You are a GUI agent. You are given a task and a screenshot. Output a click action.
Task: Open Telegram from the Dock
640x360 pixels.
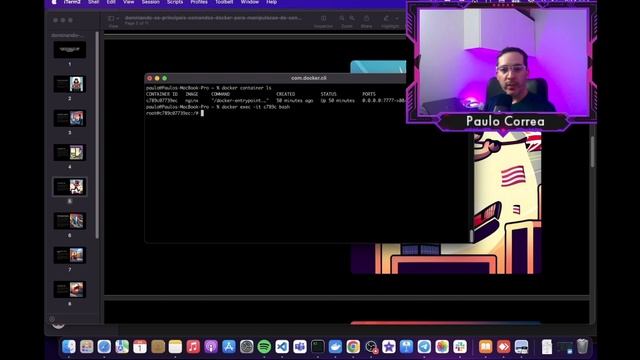click(x=424, y=347)
